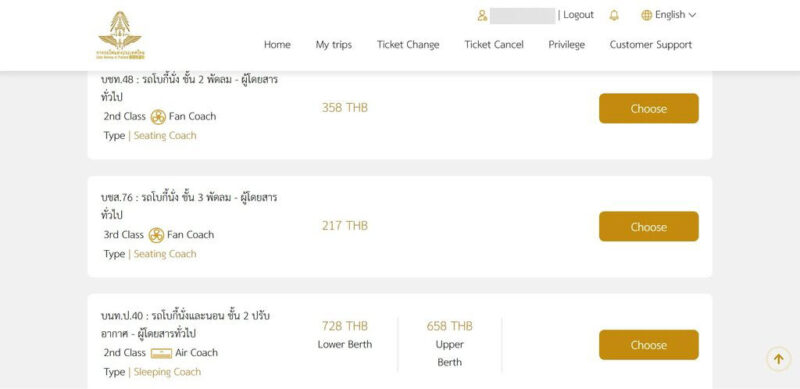Click the State Railway of Thailand logo
800x389 pixels.
(x=120, y=35)
